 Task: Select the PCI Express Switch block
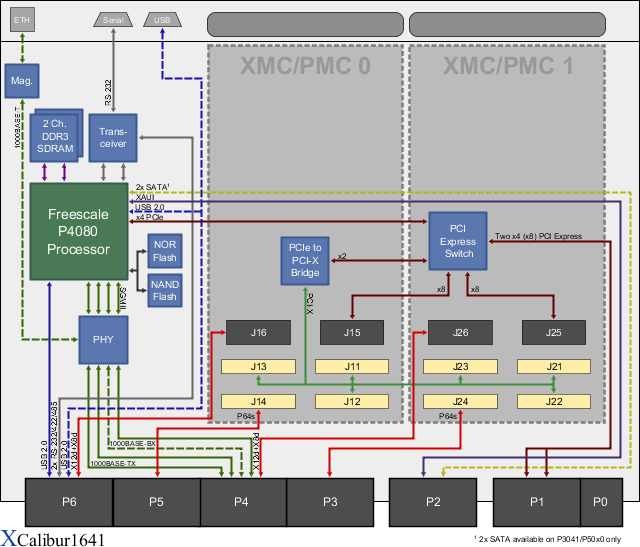pyautogui.click(x=458, y=241)
